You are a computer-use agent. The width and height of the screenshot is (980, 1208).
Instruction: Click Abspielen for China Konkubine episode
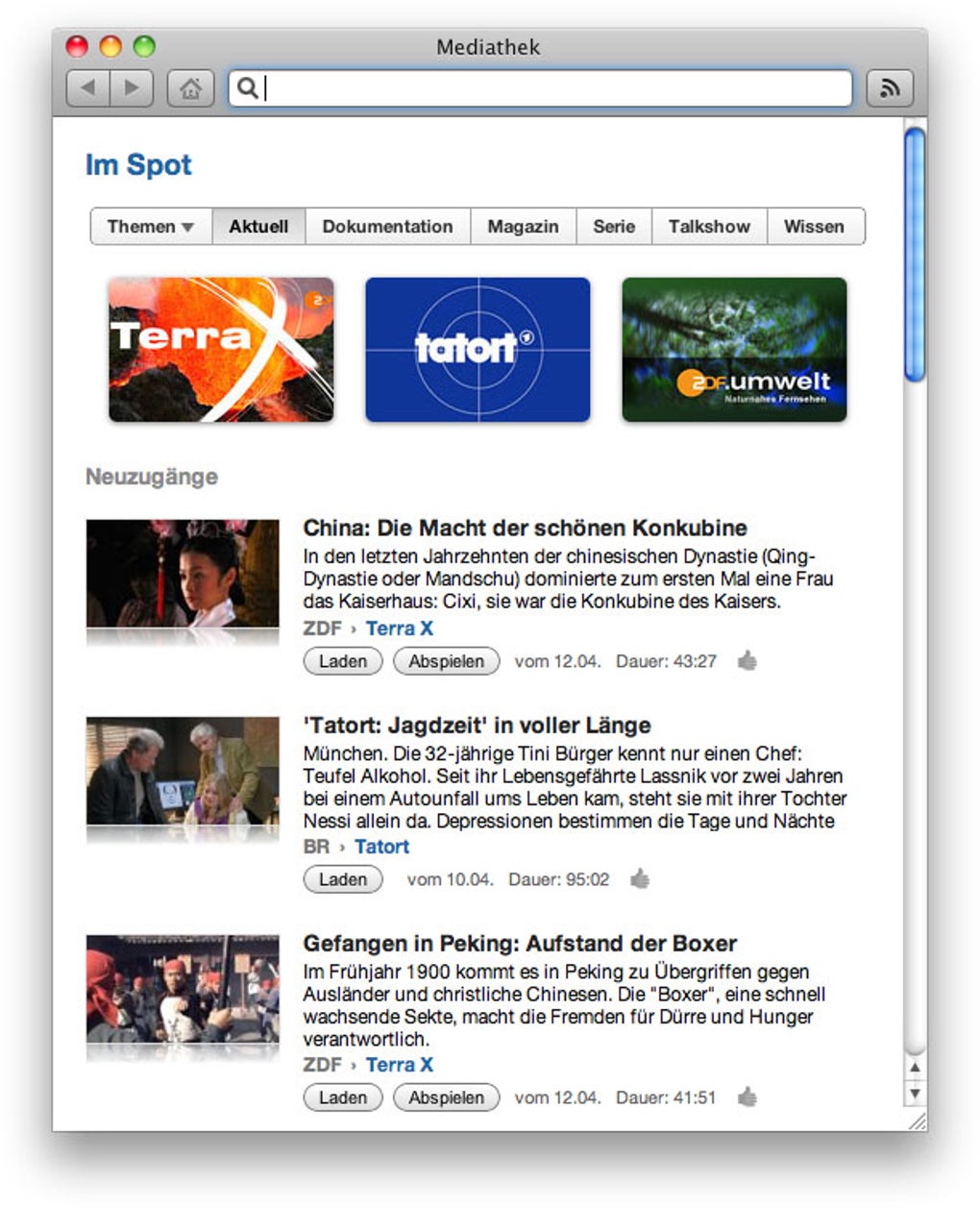447,661
